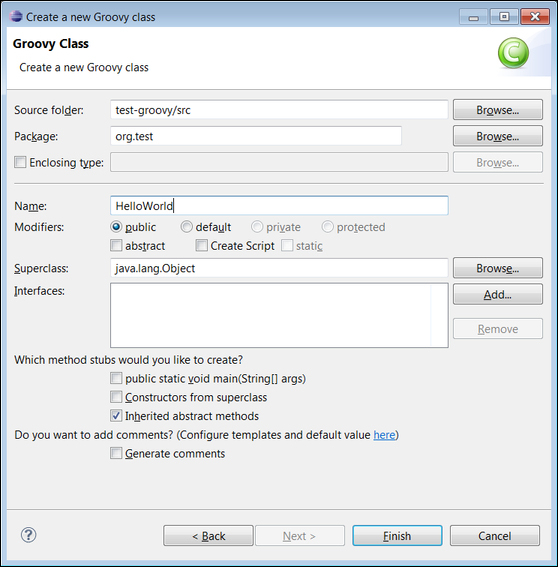Image resolution: width=558 pixels, height=567 pixels.
Task: Close the Create a new Groovy class dialog
Action: [x=535, y=17]
